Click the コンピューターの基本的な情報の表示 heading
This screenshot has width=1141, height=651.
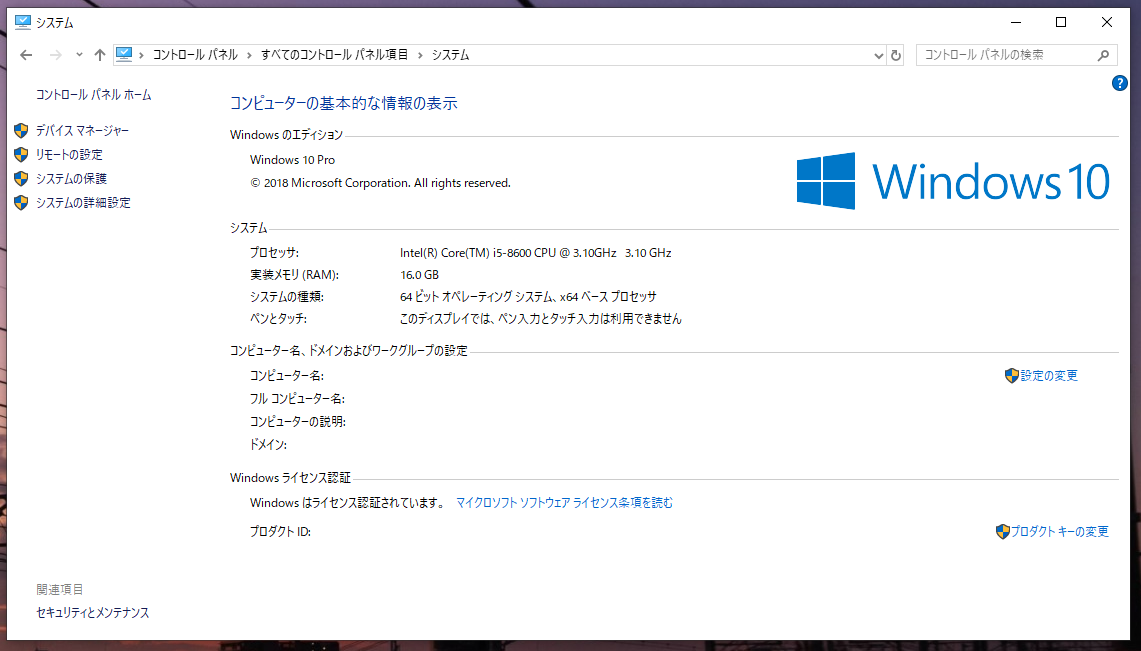click(x=343, y=103)
